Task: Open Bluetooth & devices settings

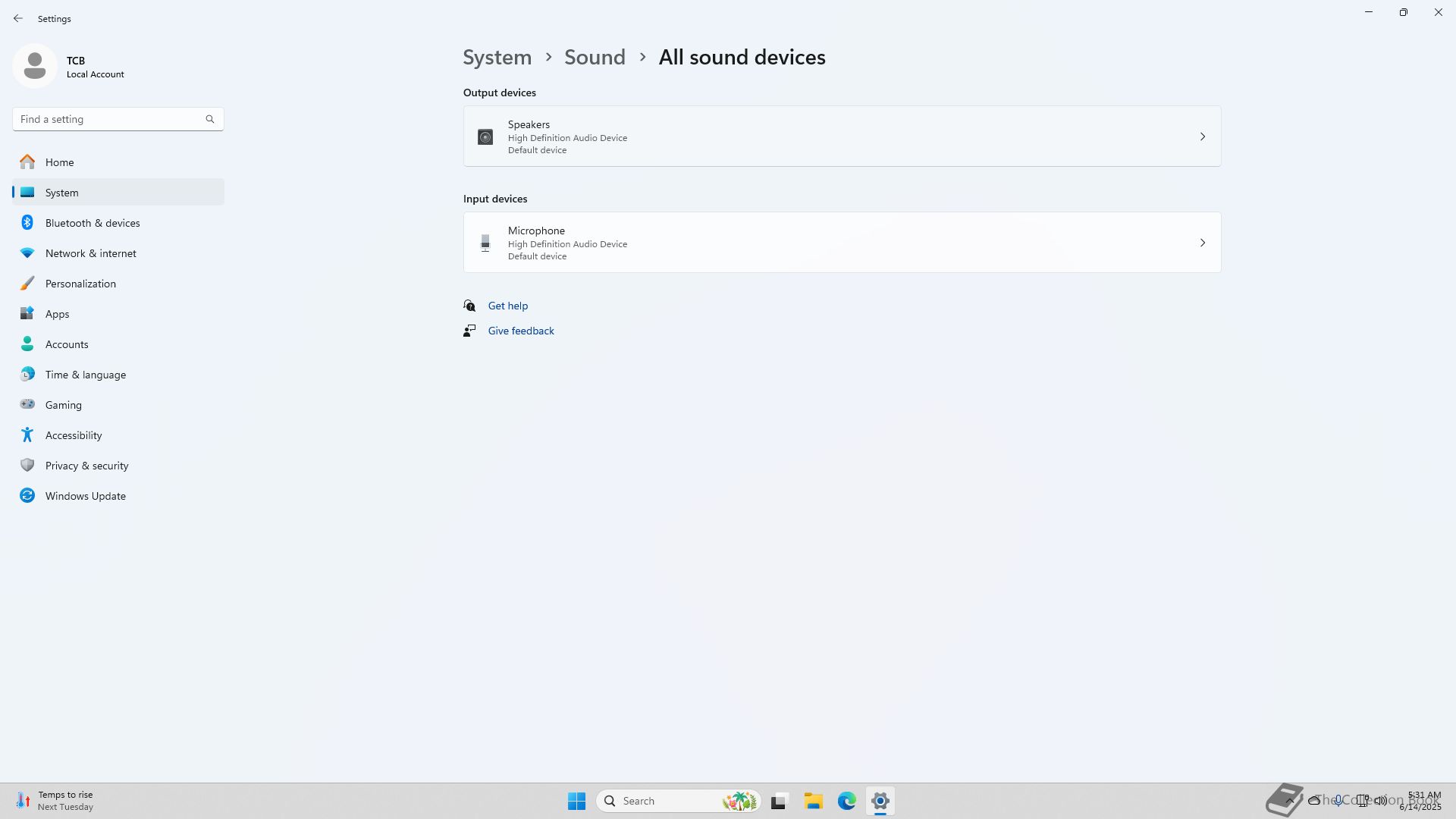Action: (x=93, y=223)
